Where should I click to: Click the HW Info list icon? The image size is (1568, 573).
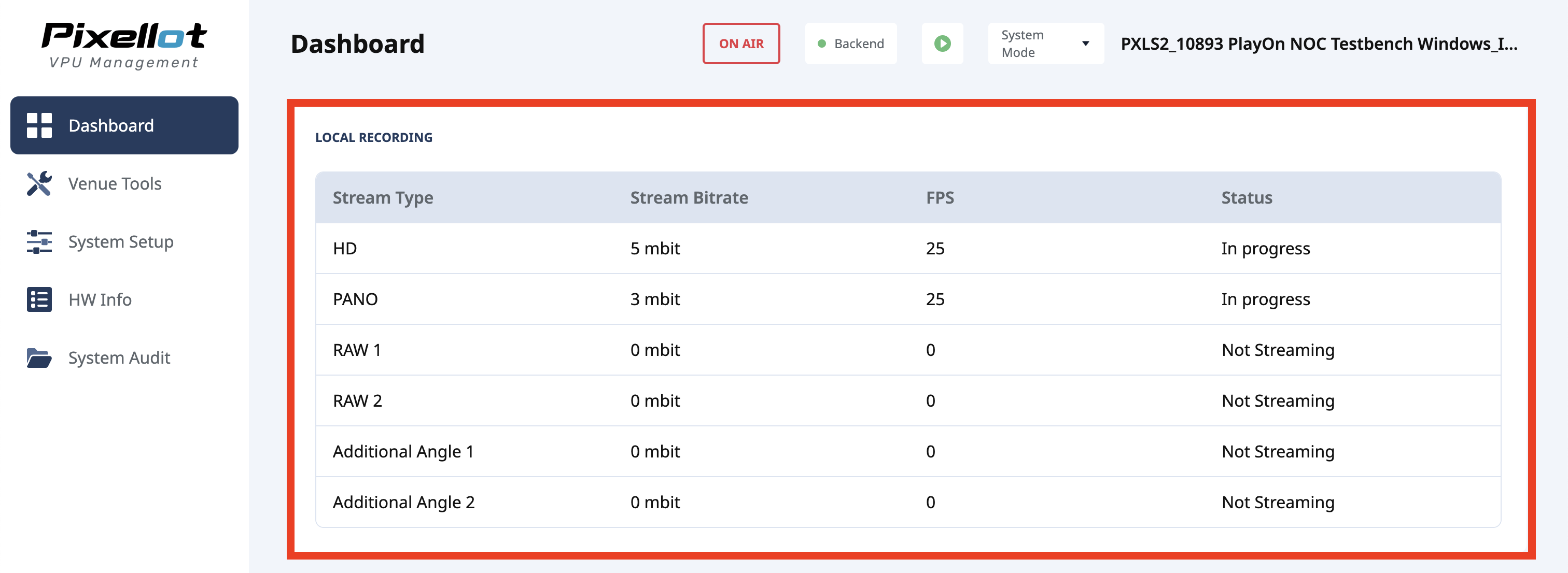click(39, 299)
